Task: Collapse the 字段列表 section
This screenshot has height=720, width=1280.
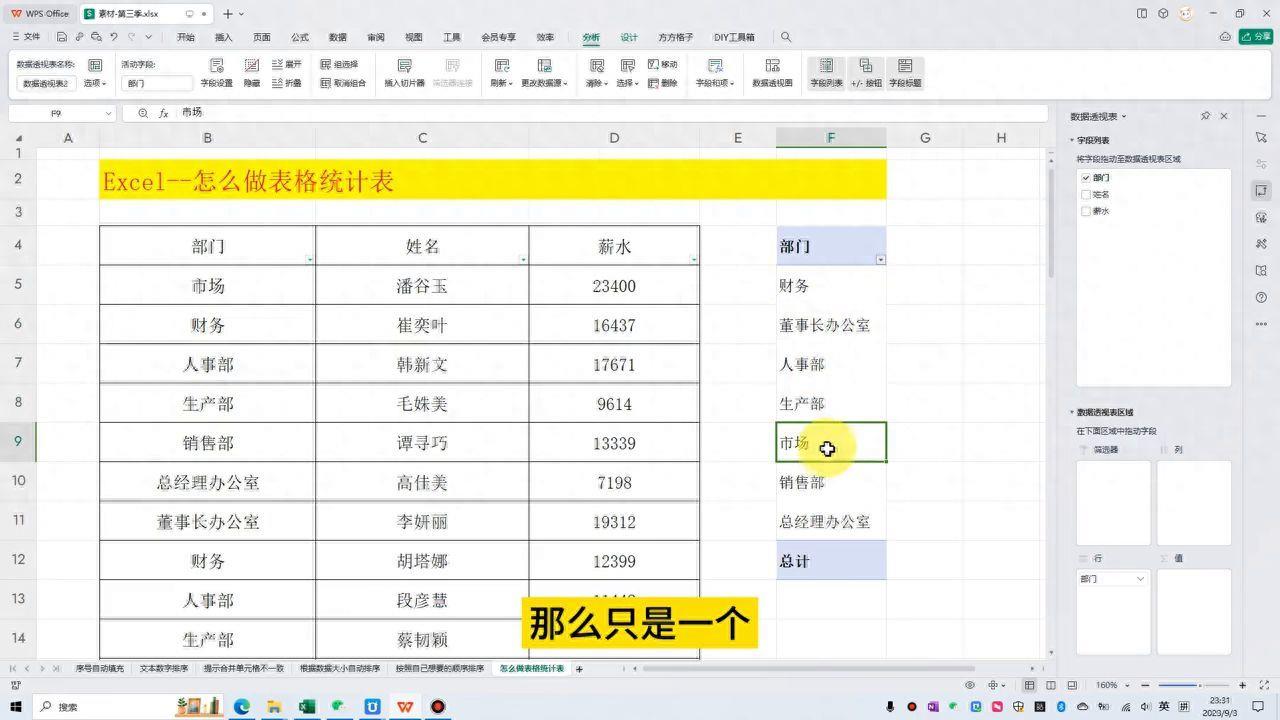Action: pos(1072,141)
